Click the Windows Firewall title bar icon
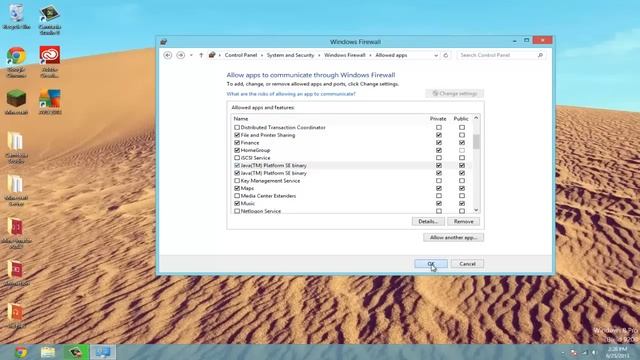This screenshot has height=360, width=640. coord(164,42)
